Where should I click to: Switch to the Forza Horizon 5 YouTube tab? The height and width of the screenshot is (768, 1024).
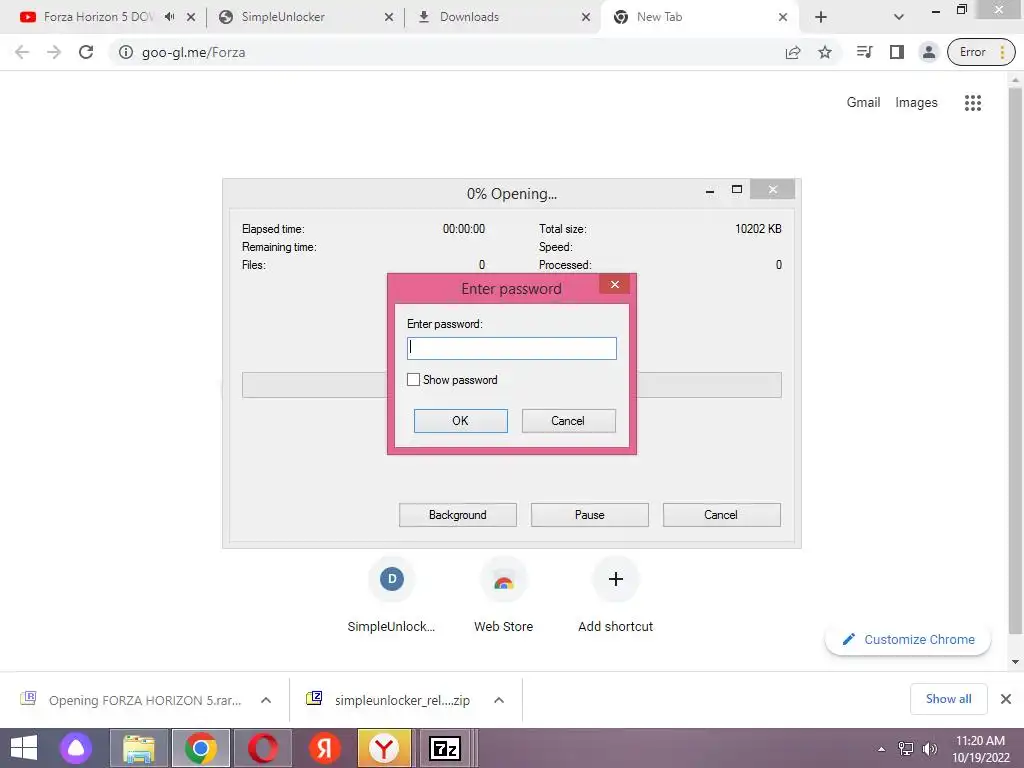tap(98, 17)
